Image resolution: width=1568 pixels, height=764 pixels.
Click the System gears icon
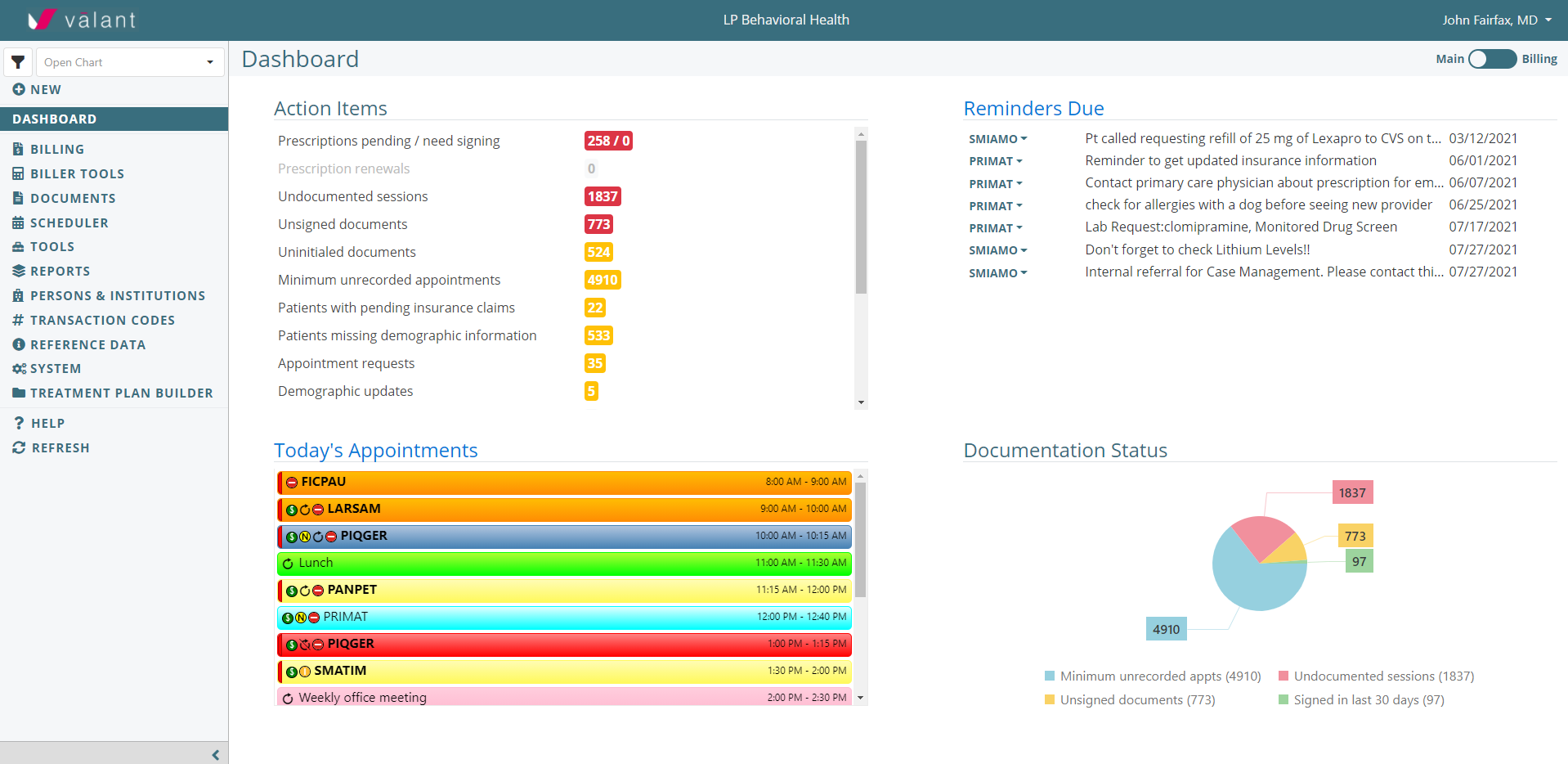[x=19, y=368]
